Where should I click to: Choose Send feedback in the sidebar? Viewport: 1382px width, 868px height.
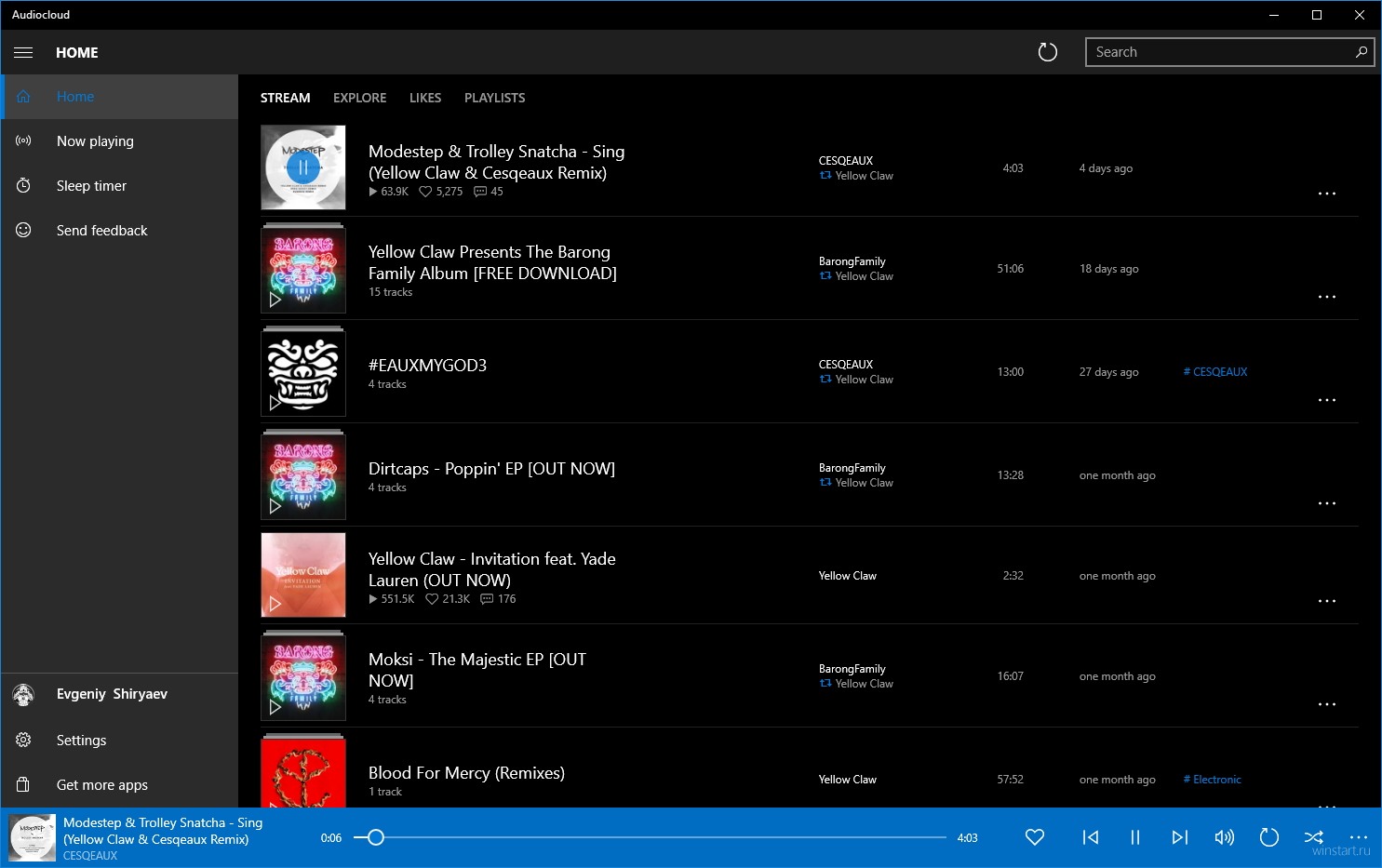tap(119, 231)
